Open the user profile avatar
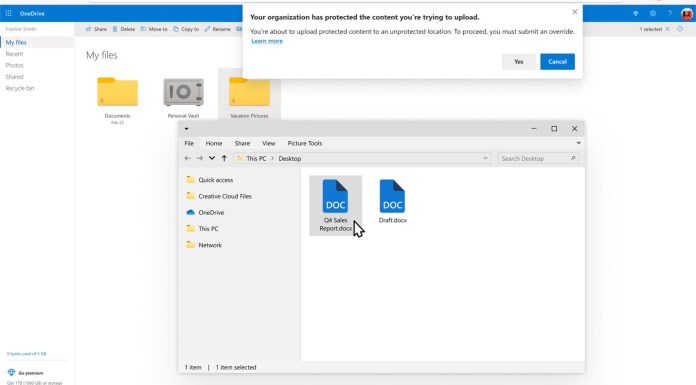The width and height of the screenshot is (696, 385). click(687, 14)
